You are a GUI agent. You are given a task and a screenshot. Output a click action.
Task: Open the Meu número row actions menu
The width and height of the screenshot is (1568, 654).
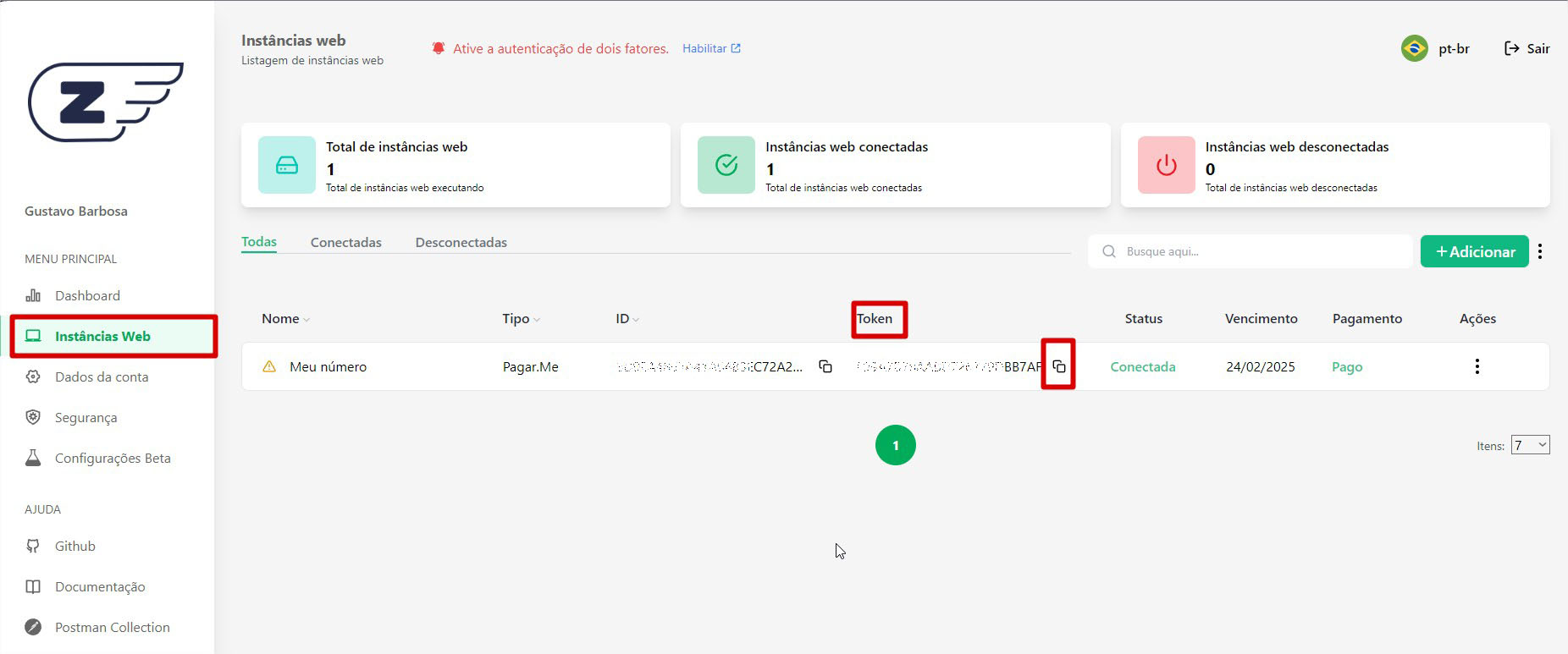click(1477, 366)
